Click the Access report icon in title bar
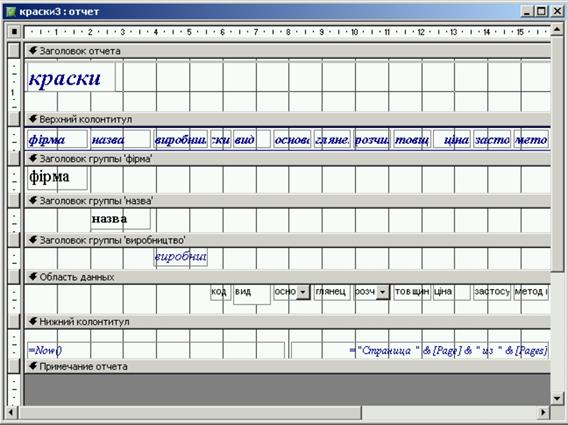This screenshot has height=425, width=568. [x=11, y=12]
